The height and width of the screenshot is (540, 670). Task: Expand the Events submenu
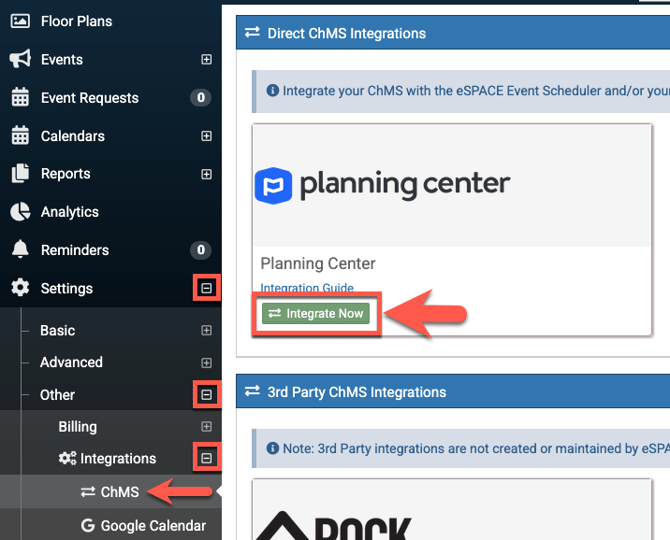pos(206,60)
